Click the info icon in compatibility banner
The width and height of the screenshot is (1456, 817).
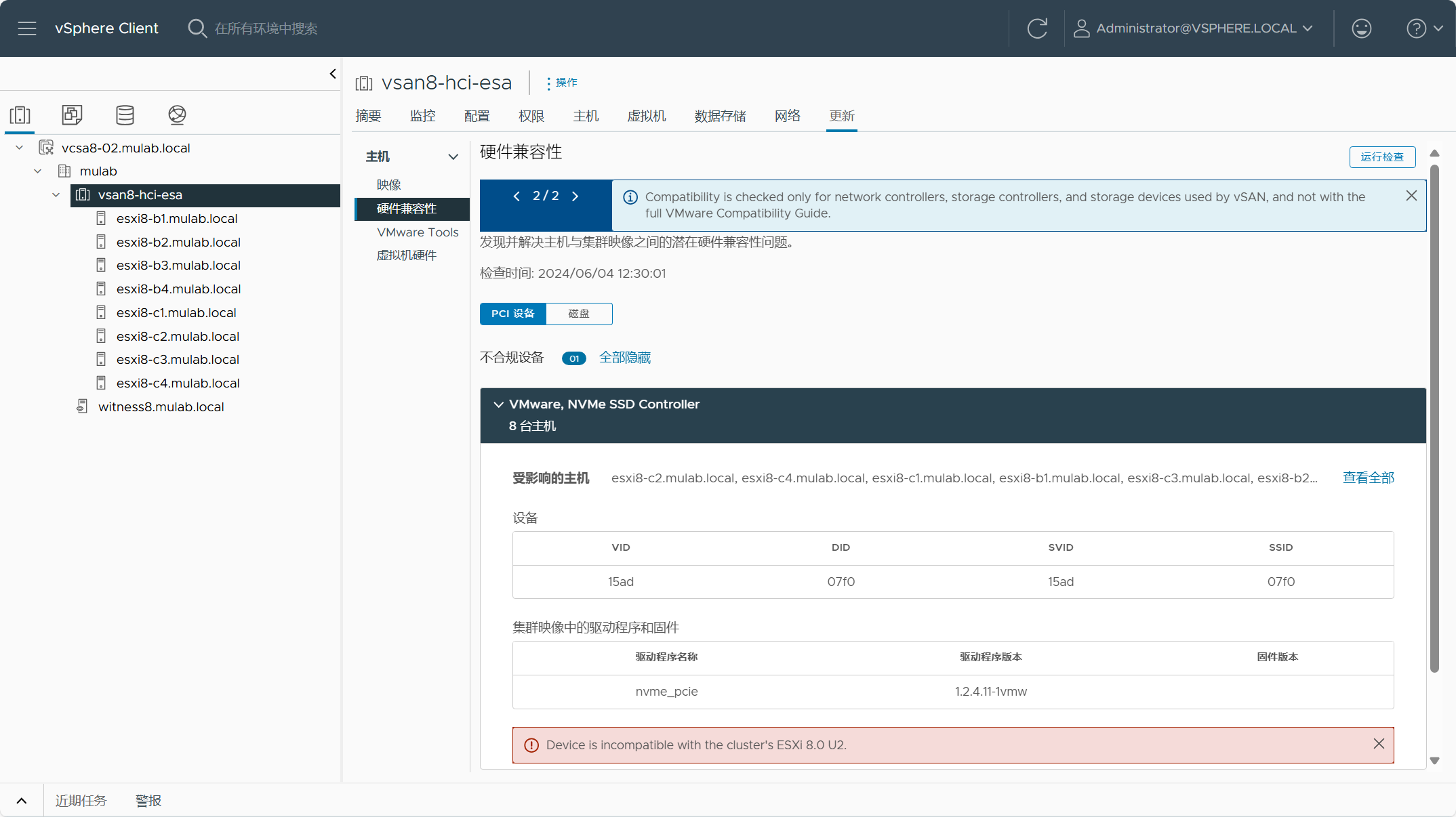pos(630,197)
